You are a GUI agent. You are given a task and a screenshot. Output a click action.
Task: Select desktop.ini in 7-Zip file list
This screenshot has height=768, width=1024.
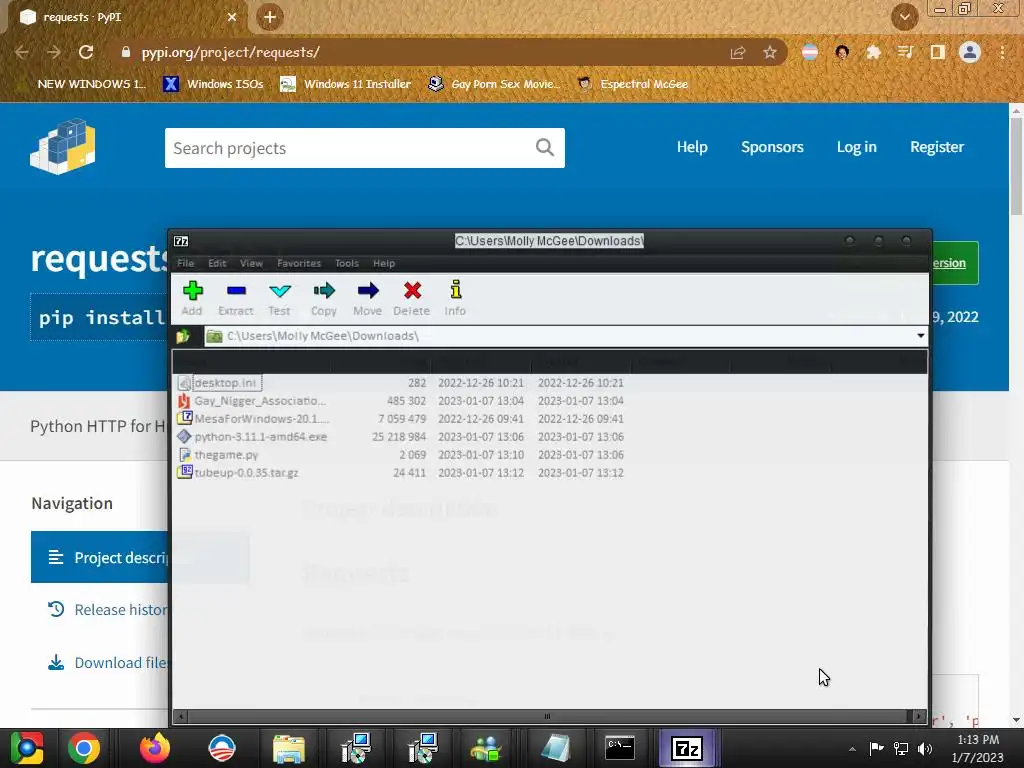tap(218, 383)
